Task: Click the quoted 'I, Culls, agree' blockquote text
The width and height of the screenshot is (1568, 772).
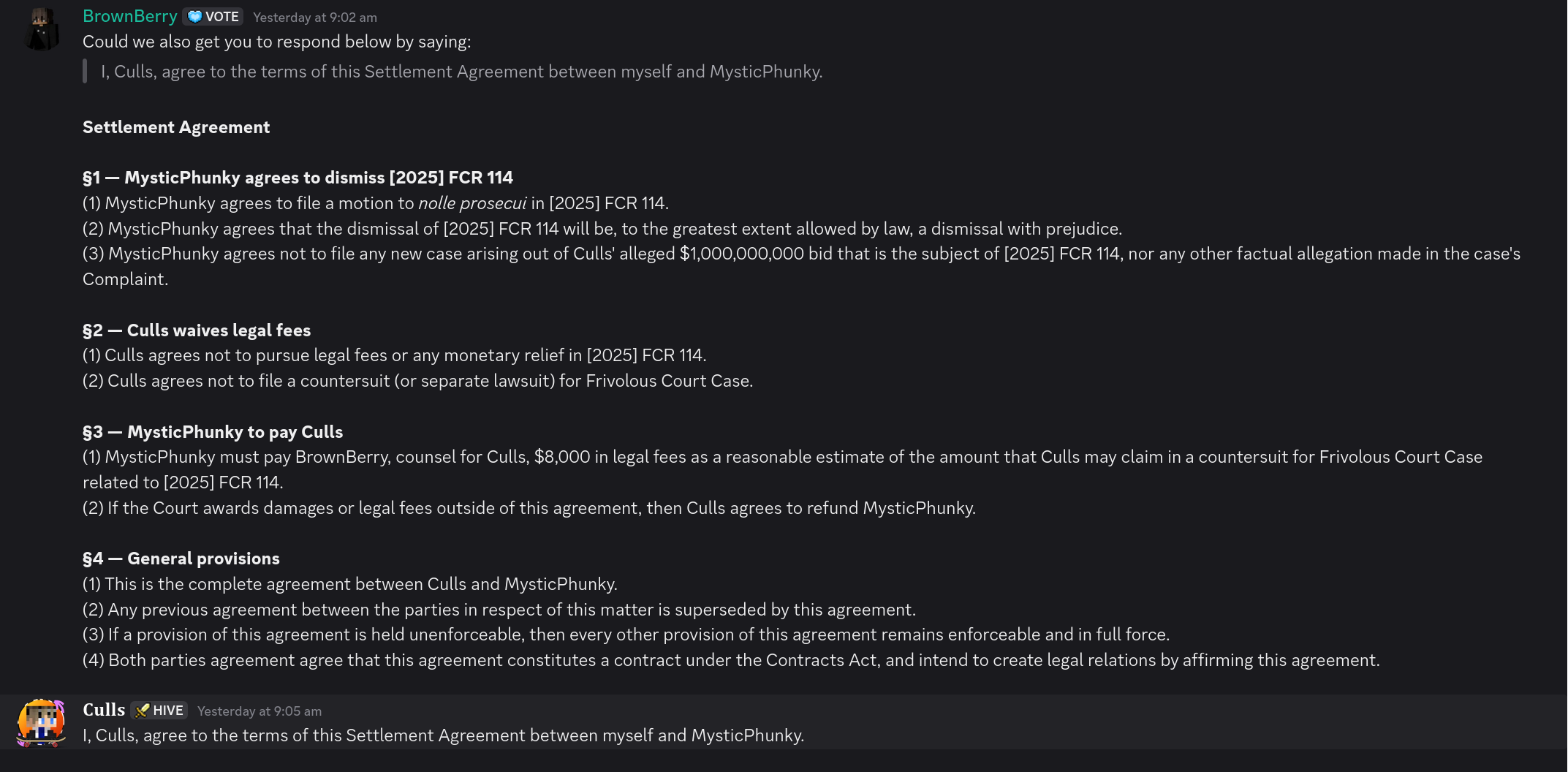Action: (461, 72)
